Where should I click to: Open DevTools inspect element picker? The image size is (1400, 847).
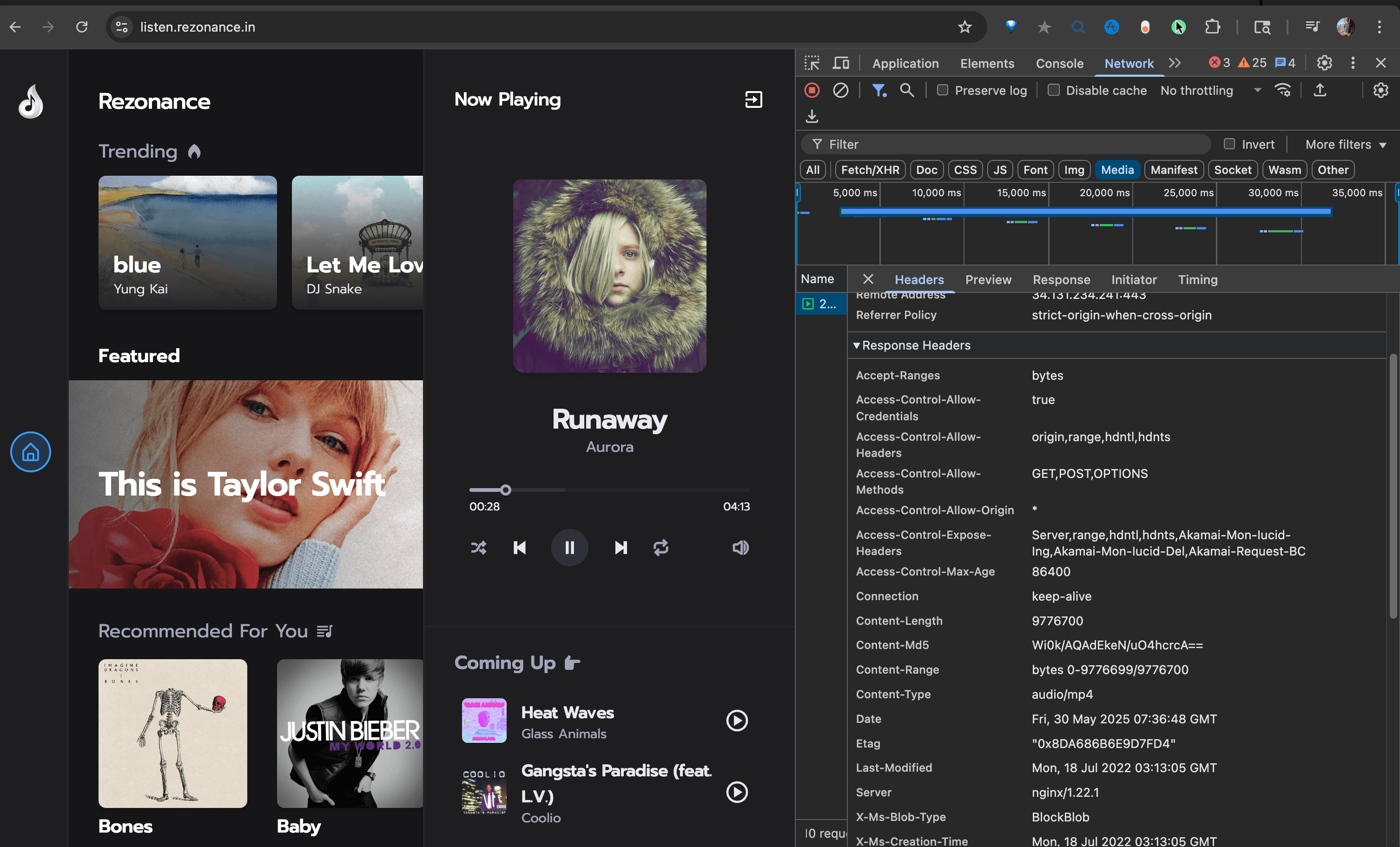(812, 63)
